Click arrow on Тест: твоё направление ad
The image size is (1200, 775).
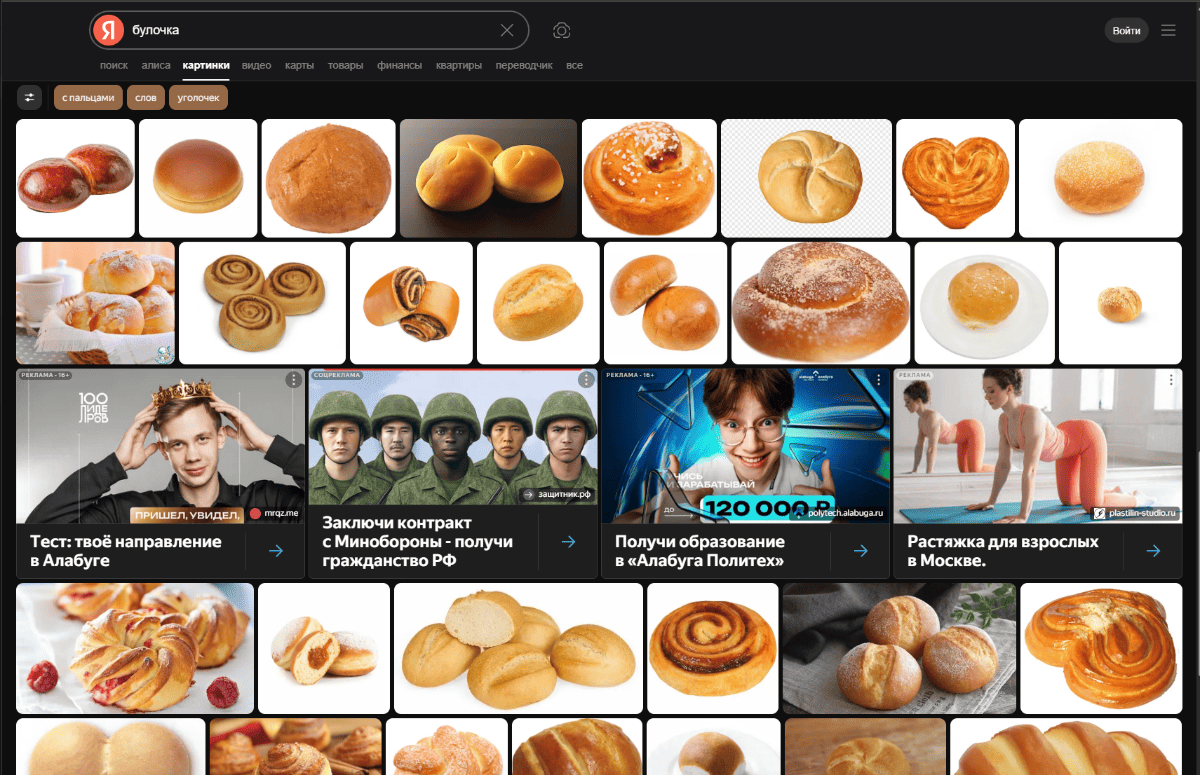[x=276, y=551]
